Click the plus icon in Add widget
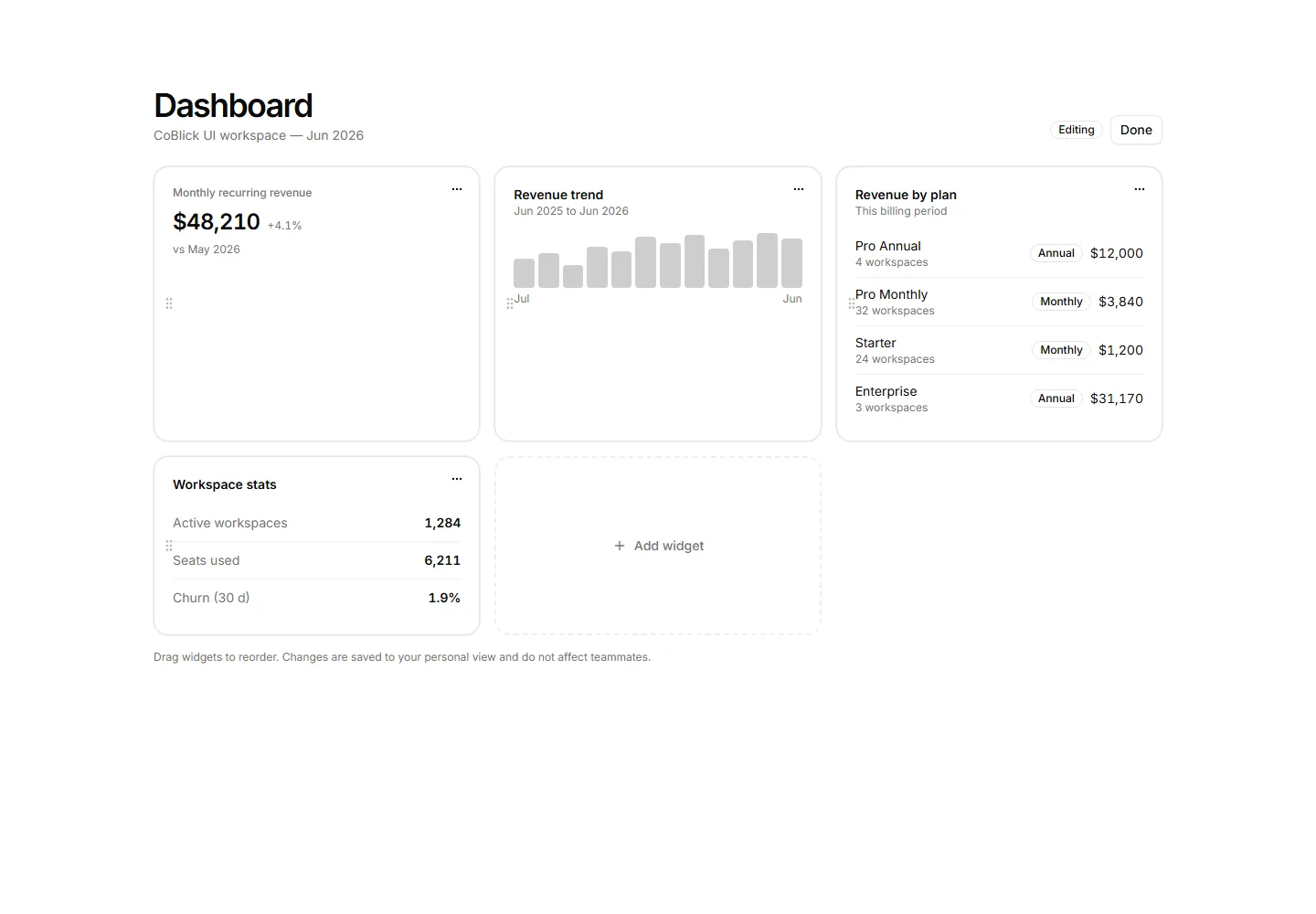 coord(620,546)
